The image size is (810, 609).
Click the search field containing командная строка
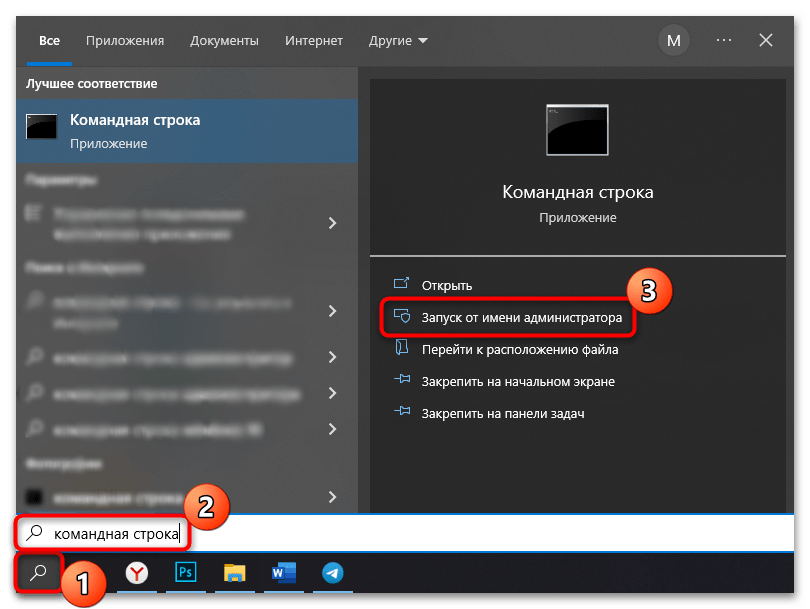pos(400,534)
